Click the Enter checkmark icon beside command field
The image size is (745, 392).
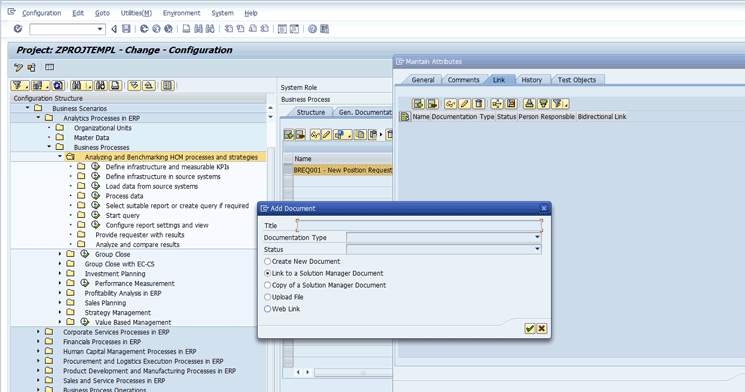click(18, 29)
